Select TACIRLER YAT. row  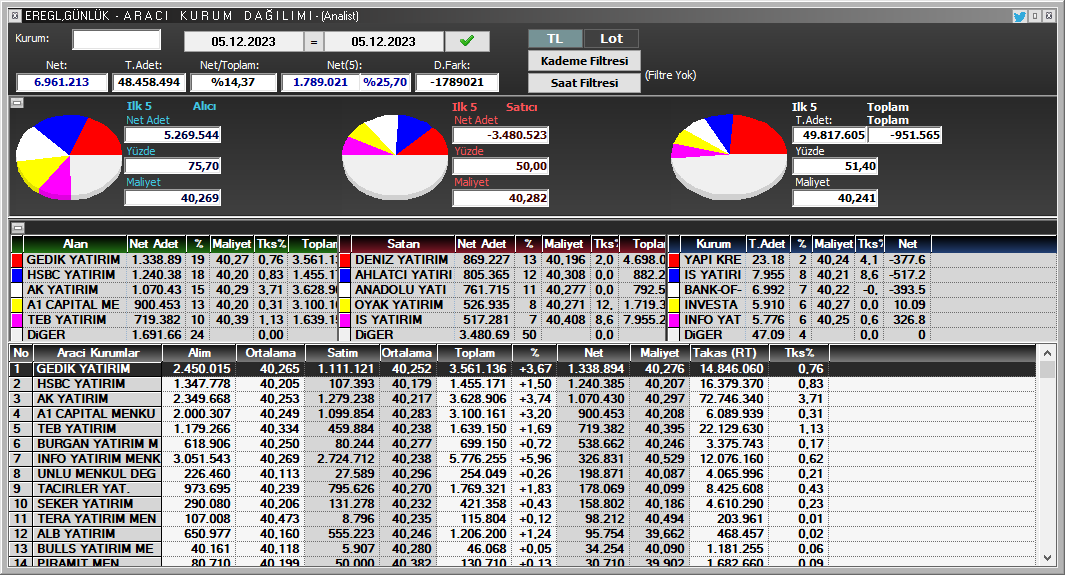click(x=522, y=489)
